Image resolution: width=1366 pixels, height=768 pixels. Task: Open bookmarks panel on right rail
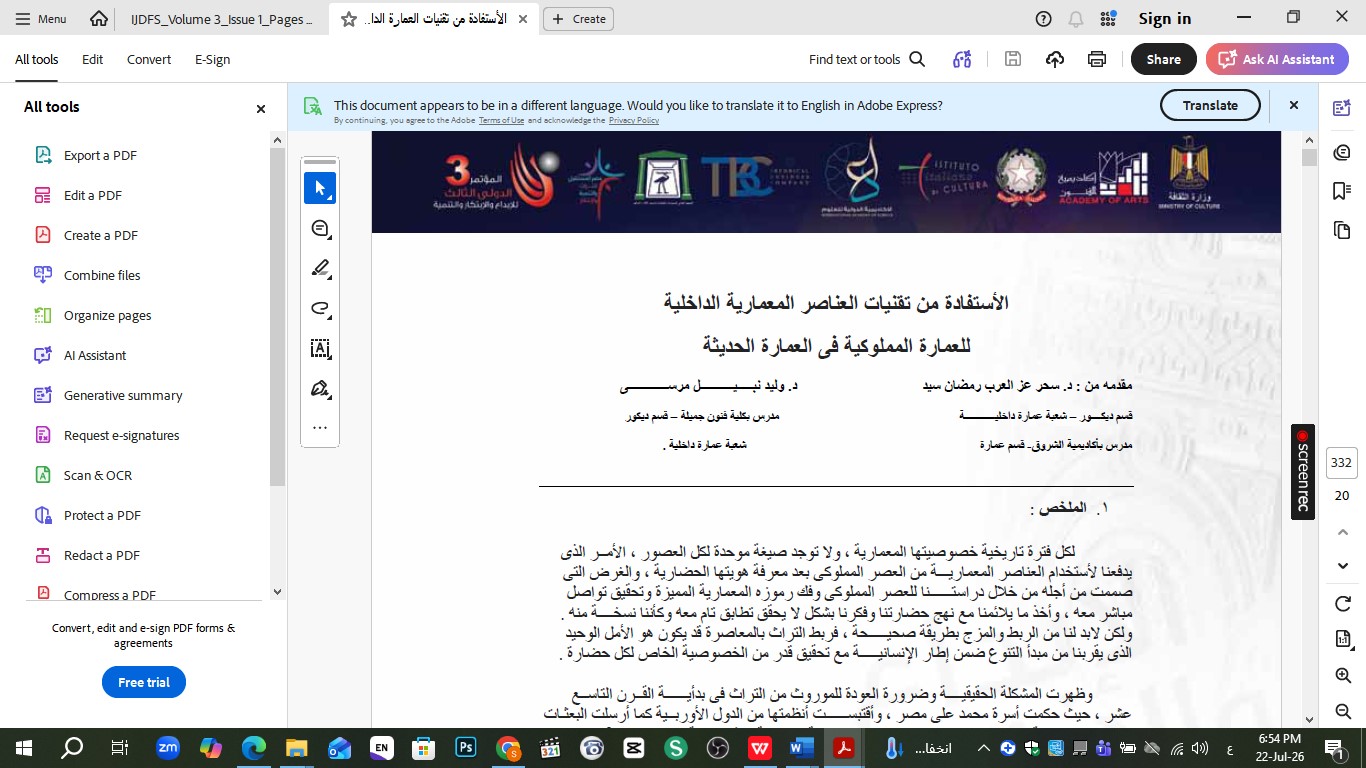(1342, 191)
